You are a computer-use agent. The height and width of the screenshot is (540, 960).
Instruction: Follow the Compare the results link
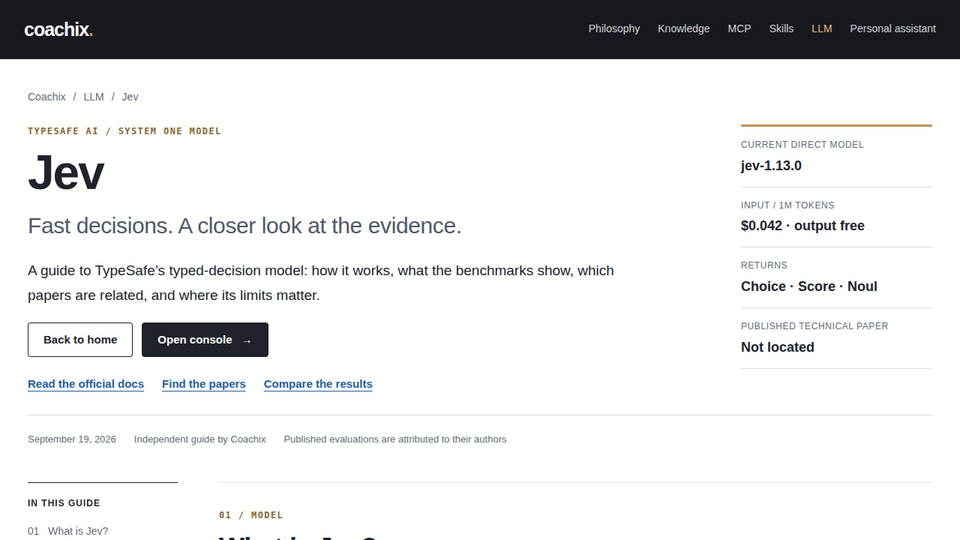(318, 384)
